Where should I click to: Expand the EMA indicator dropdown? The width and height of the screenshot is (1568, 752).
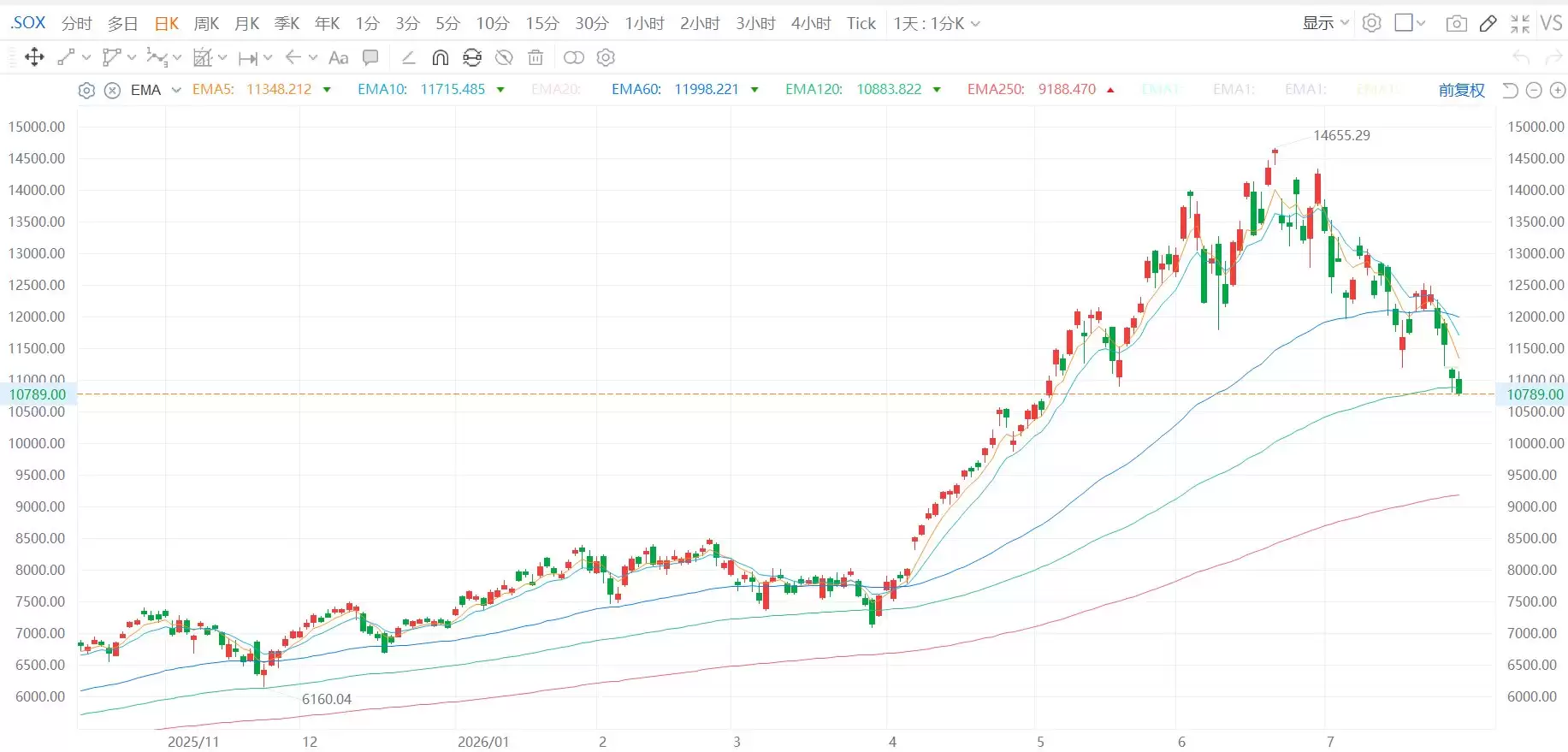coord(176,90)
